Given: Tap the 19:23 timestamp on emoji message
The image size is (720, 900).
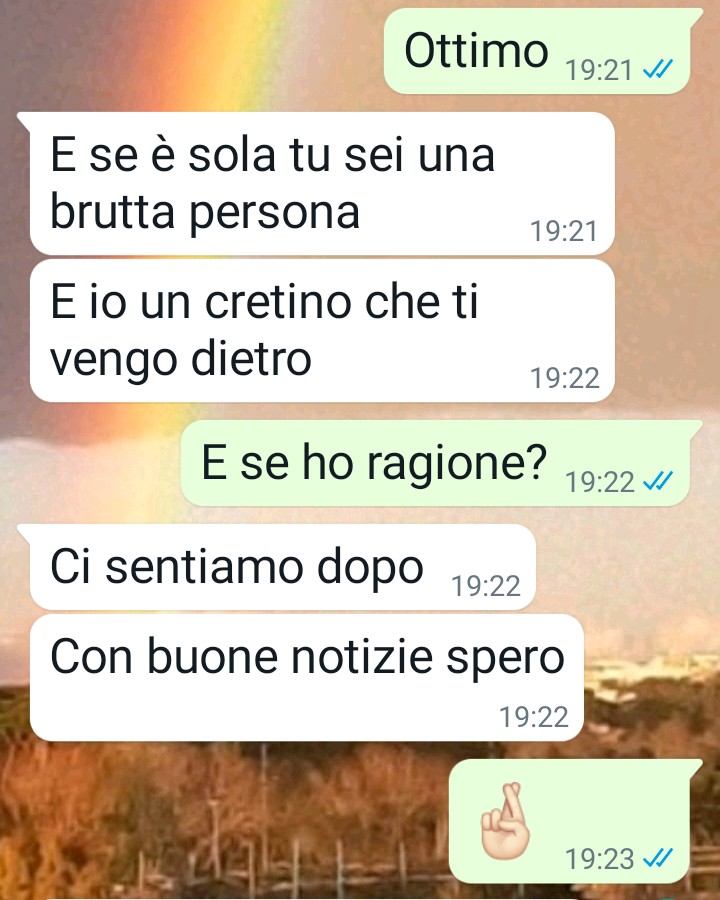Looking at the screenshot, I should tap(599, 859).
